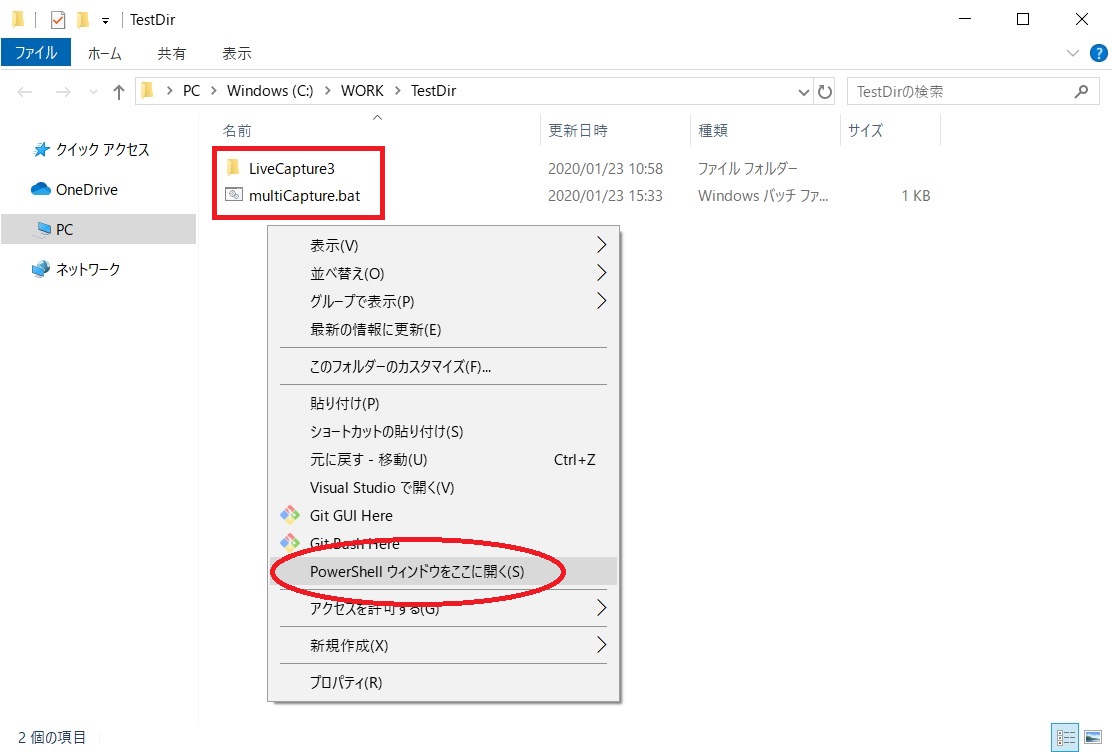Open the アクセスを許可する(G) submenu

[443, 609]
